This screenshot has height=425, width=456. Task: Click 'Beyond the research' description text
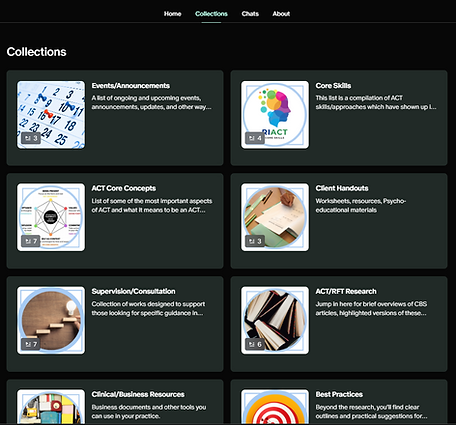point(371,411)
